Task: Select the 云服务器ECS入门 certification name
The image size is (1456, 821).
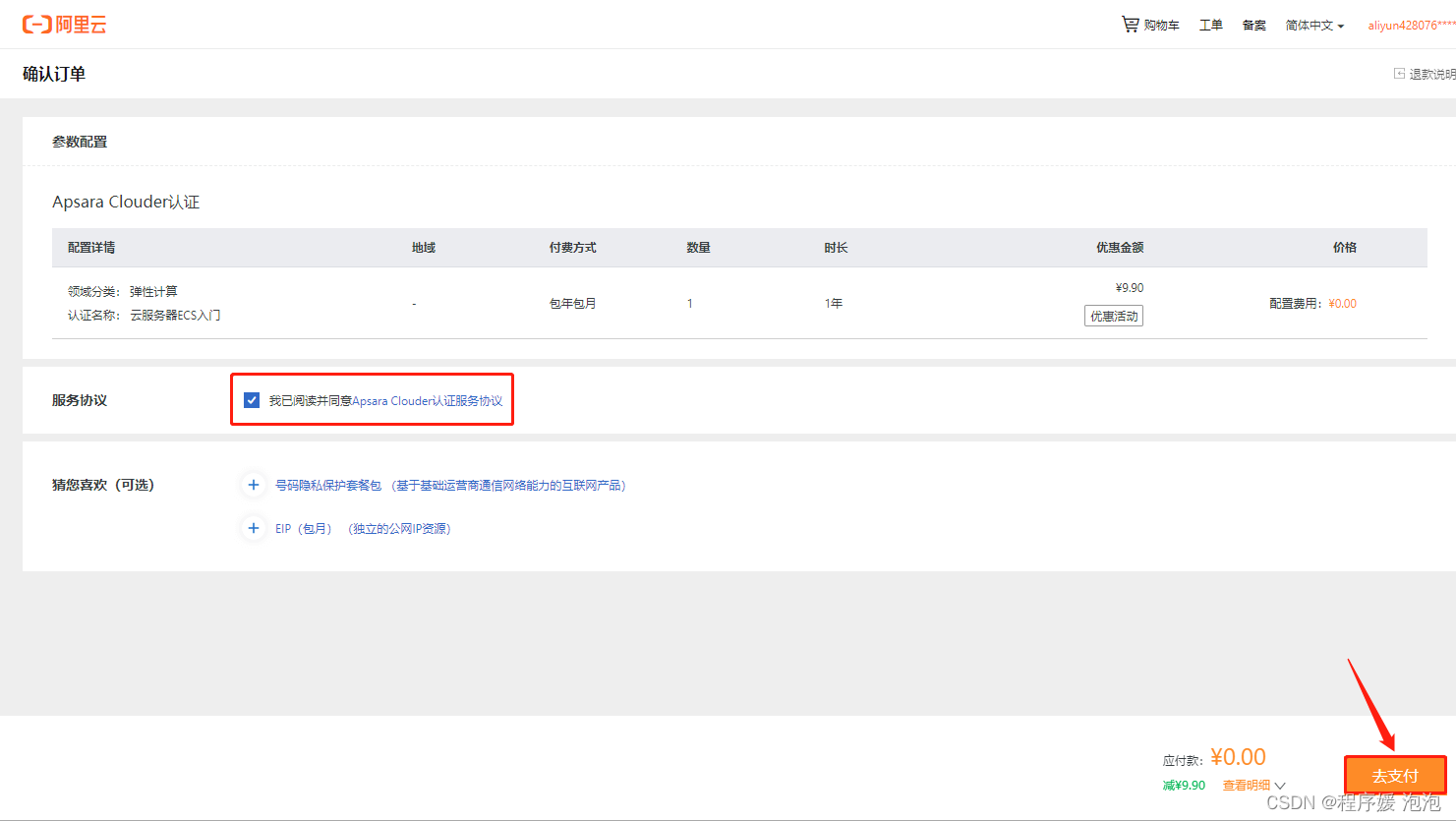Action: point(175,316)
